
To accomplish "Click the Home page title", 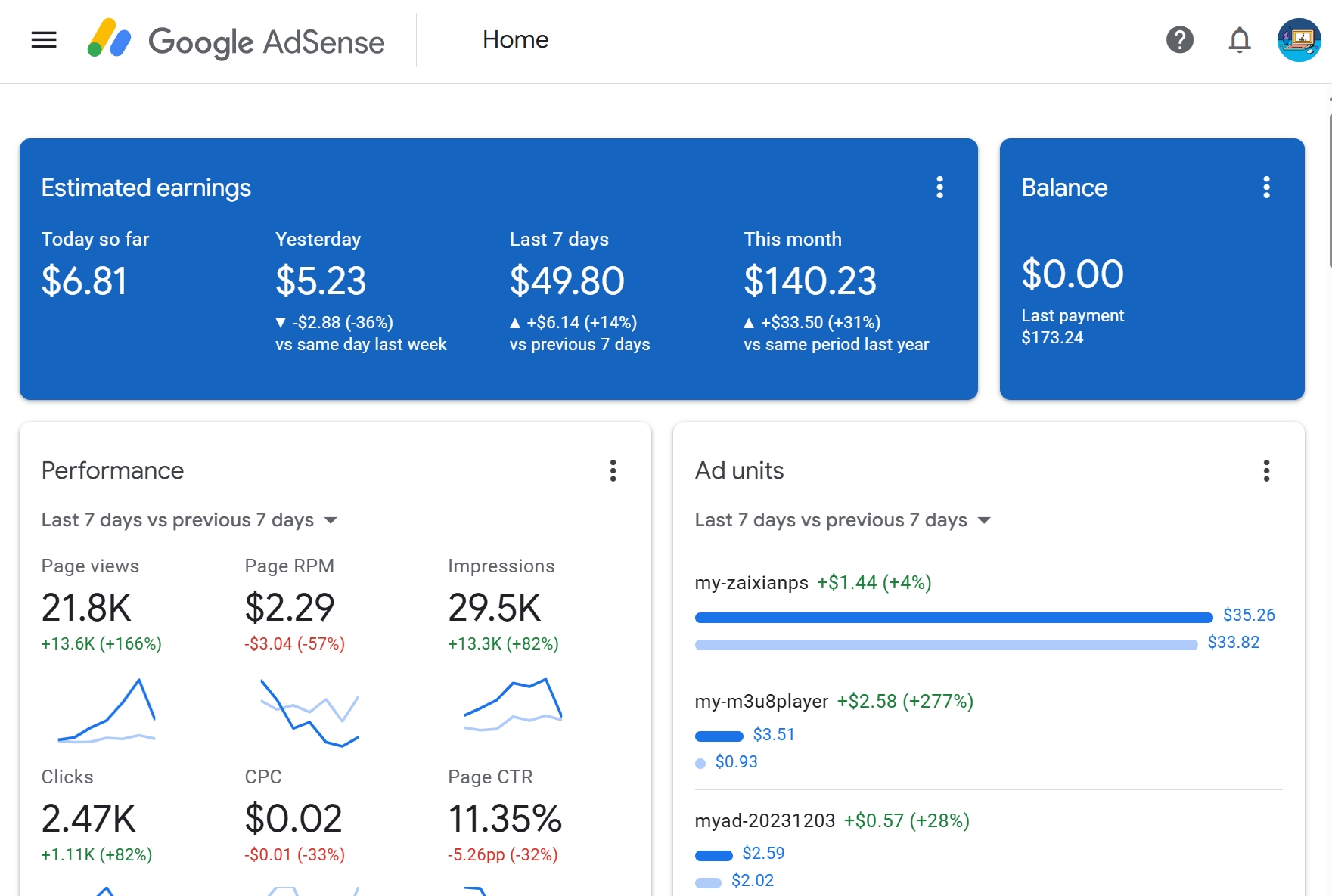I will click(515, 39).
